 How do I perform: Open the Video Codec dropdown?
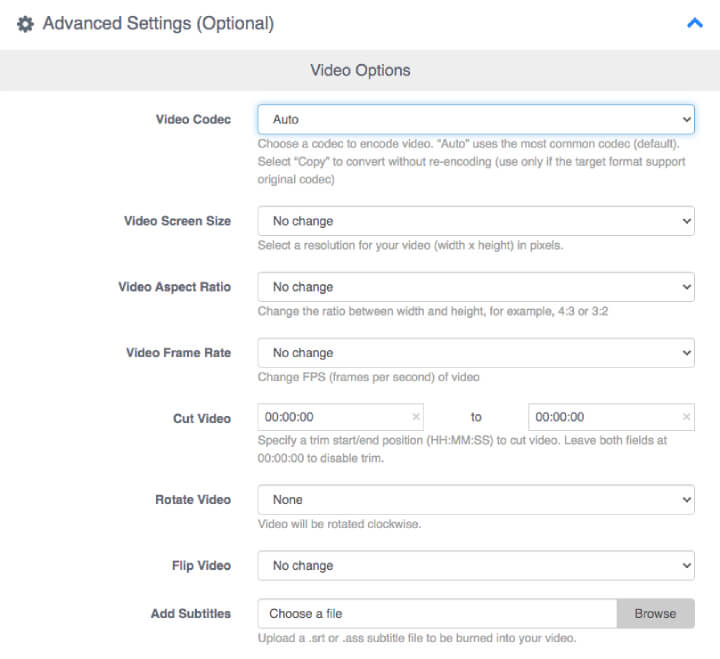click(476, 119)
